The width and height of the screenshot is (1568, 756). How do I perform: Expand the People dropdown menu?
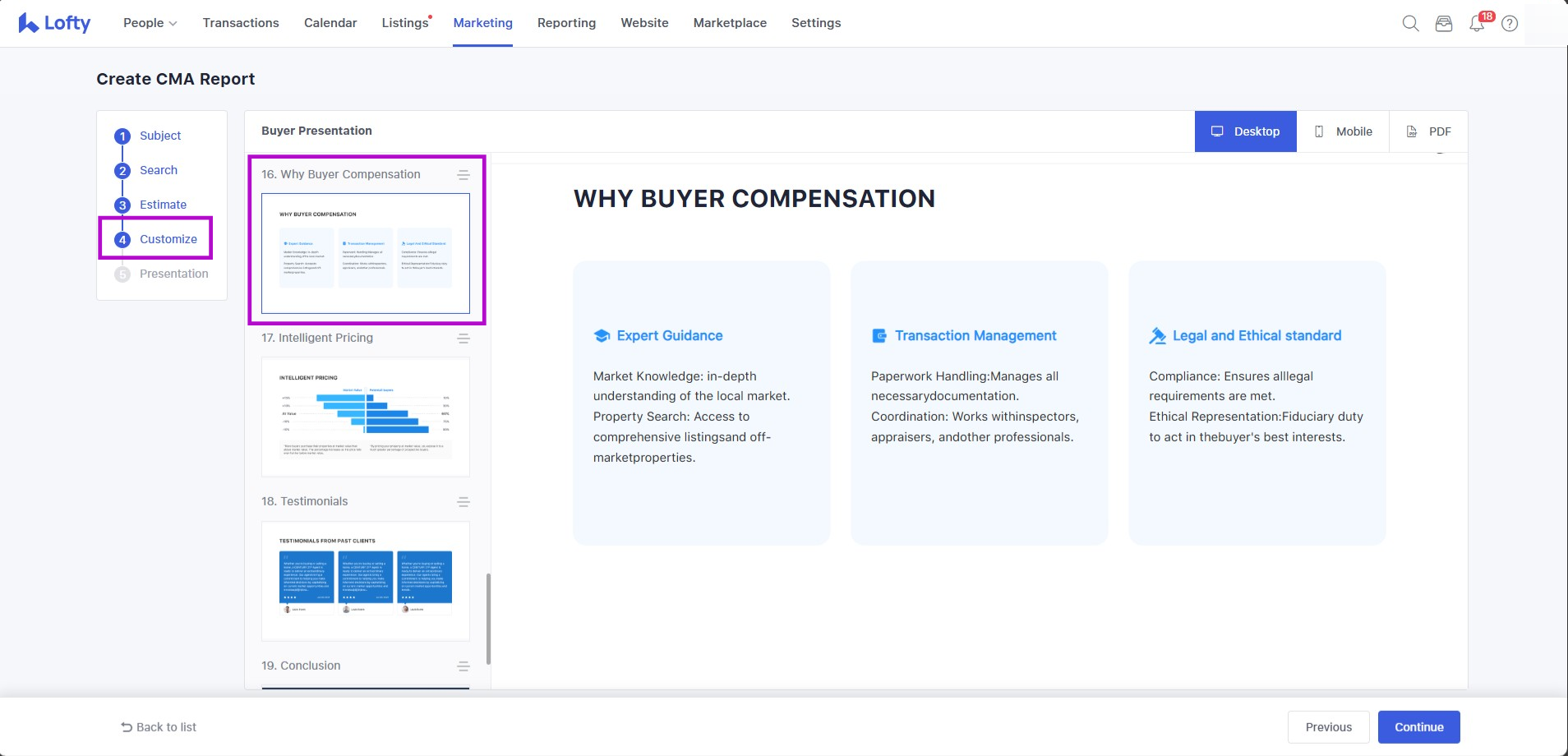[150, 23]
